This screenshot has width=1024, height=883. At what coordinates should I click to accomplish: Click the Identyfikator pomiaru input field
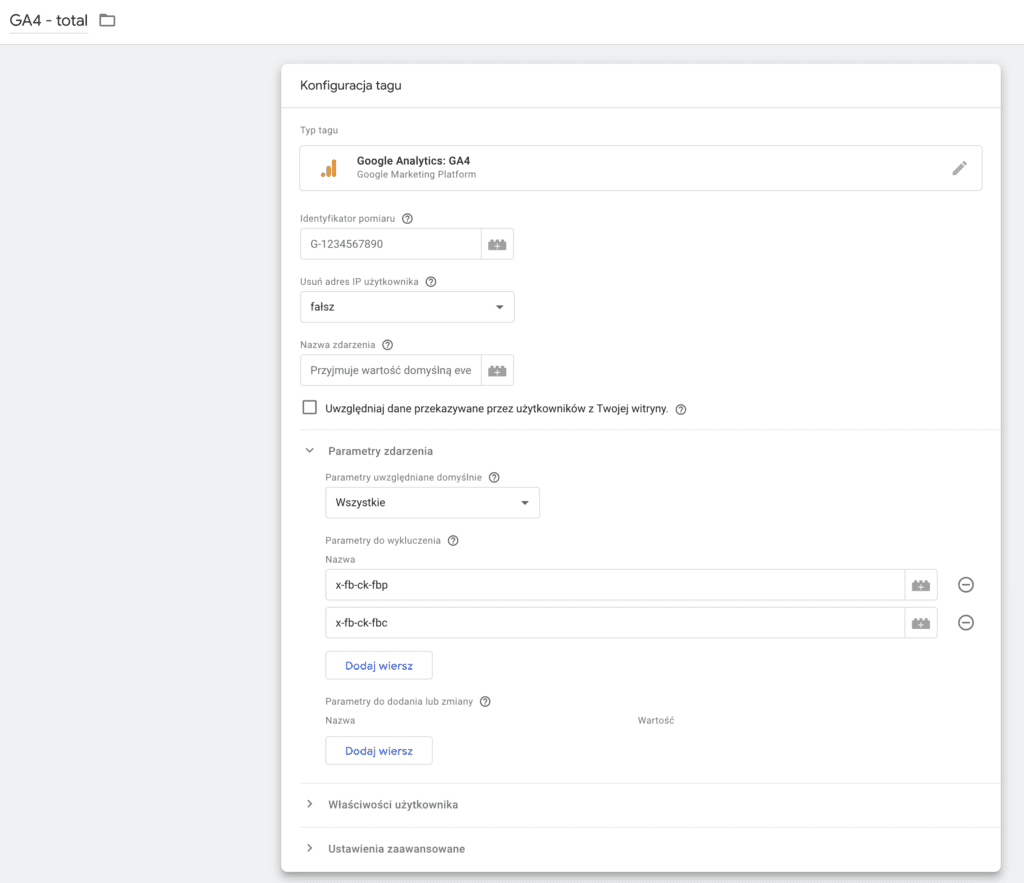coord(391,244)
